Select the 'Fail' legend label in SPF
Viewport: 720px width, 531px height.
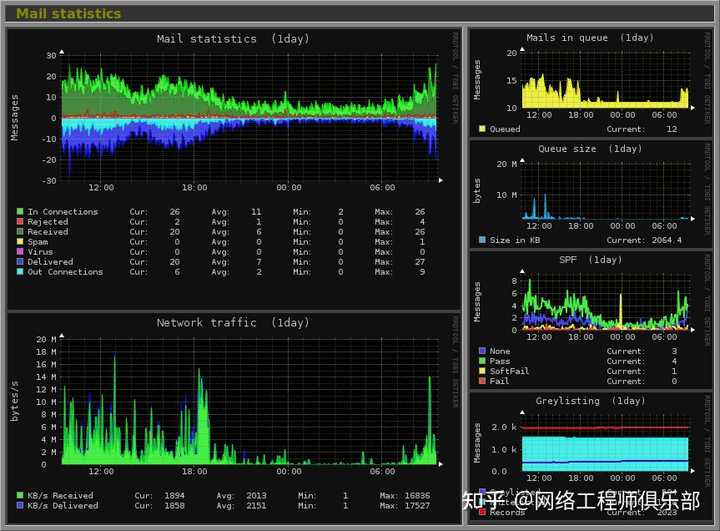[499, 381]
